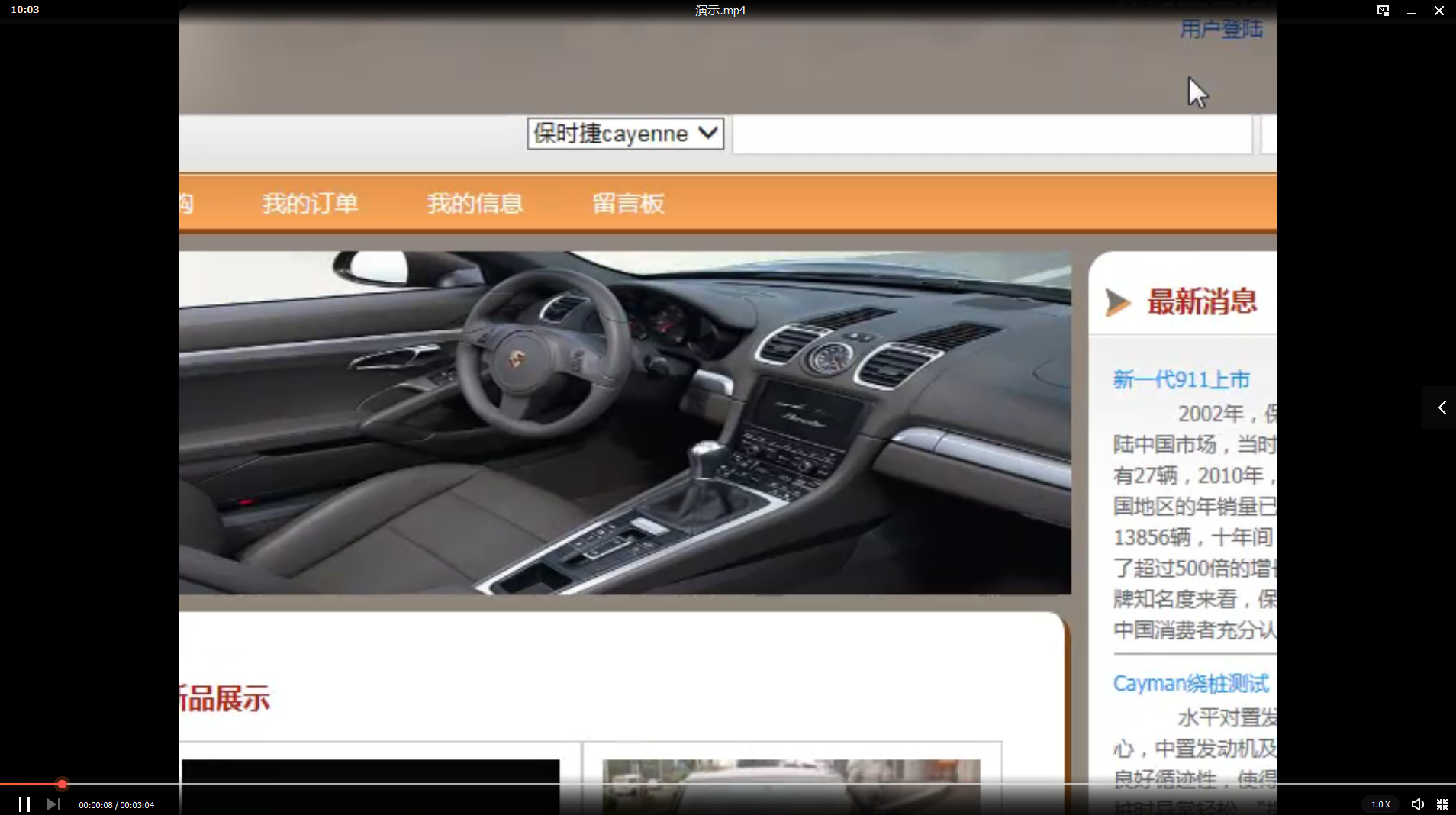Click the 新品展示 section heading
This screenshot has height=815, width=1456.
click(x=224, y=699)
